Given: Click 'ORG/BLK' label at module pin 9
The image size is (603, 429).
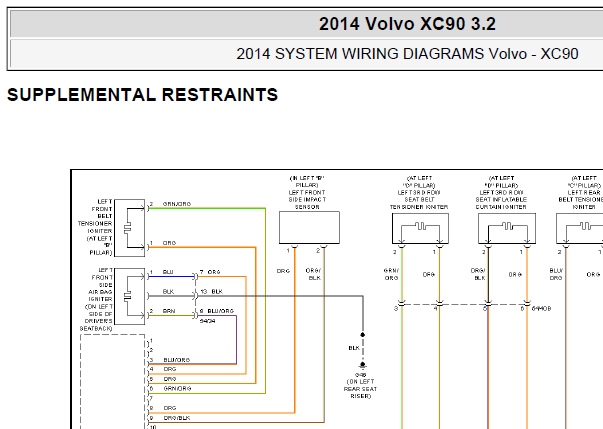Looking at the screenshot, I should 177,418.
